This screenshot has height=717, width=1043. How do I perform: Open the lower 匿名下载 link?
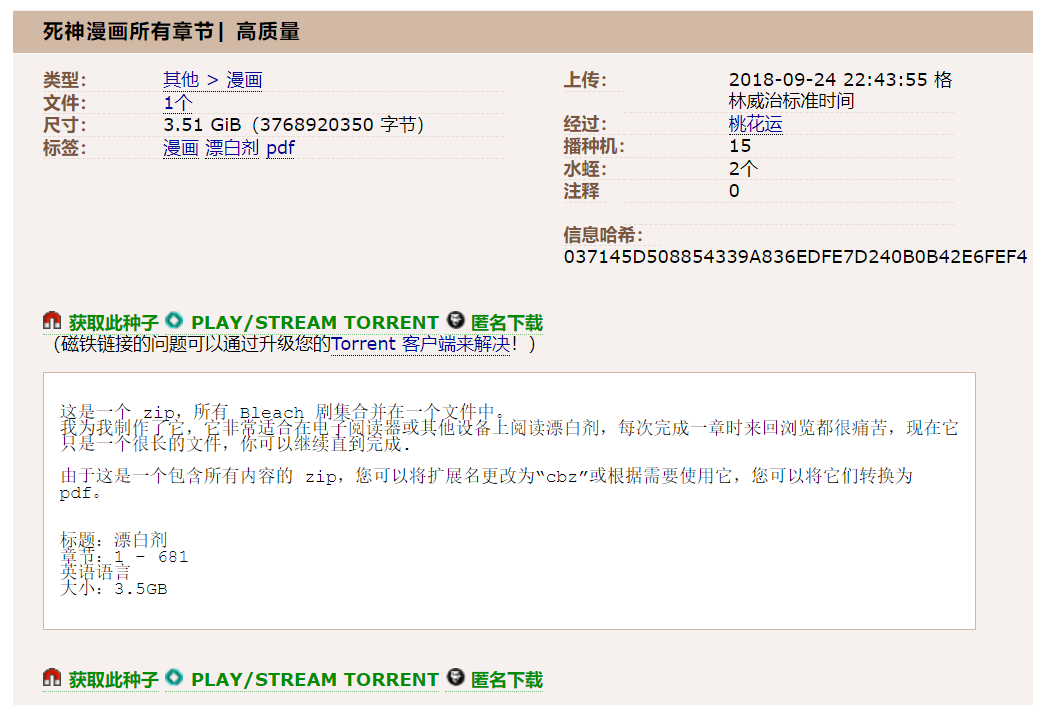(x=507, y=680)
